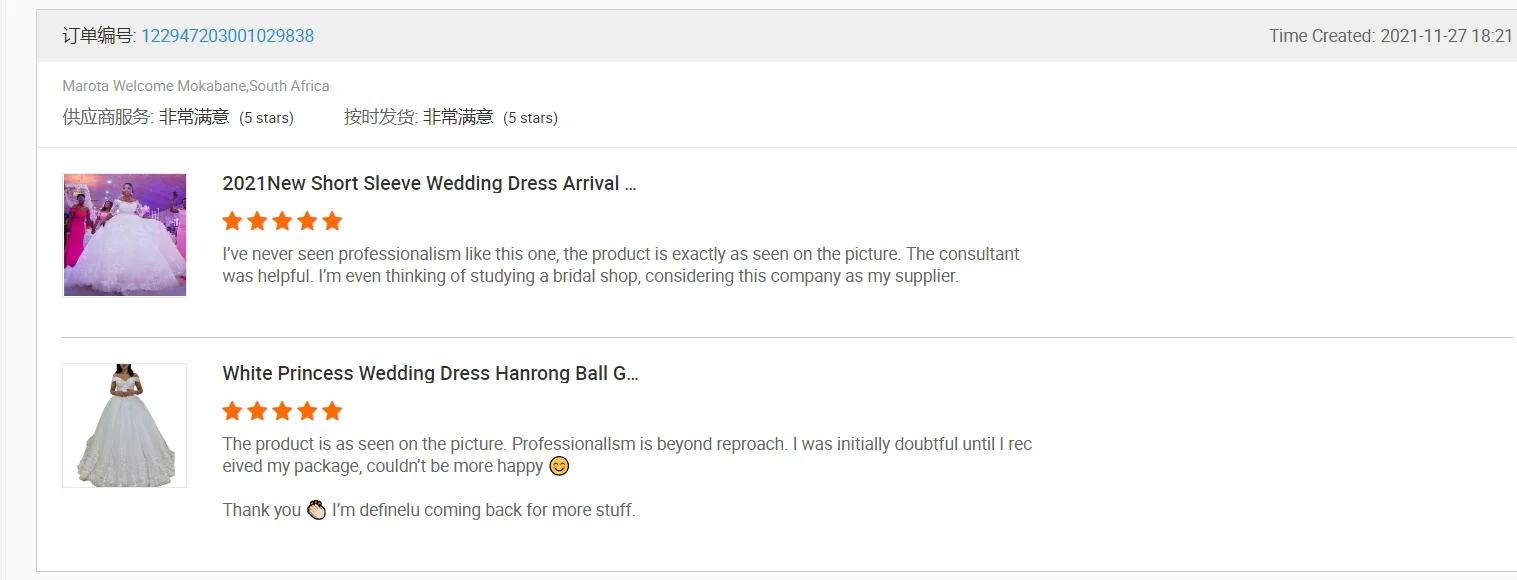
Task: Click fifth star of Short Sleeve dress rating
Action: [x=332, y=221]
